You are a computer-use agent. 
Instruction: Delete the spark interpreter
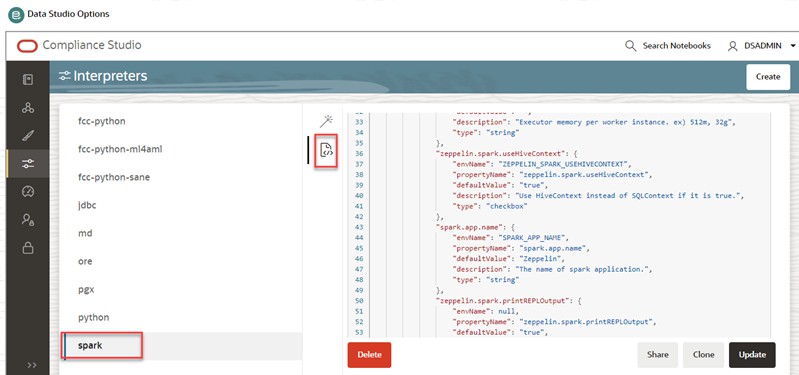coord(369,355)
